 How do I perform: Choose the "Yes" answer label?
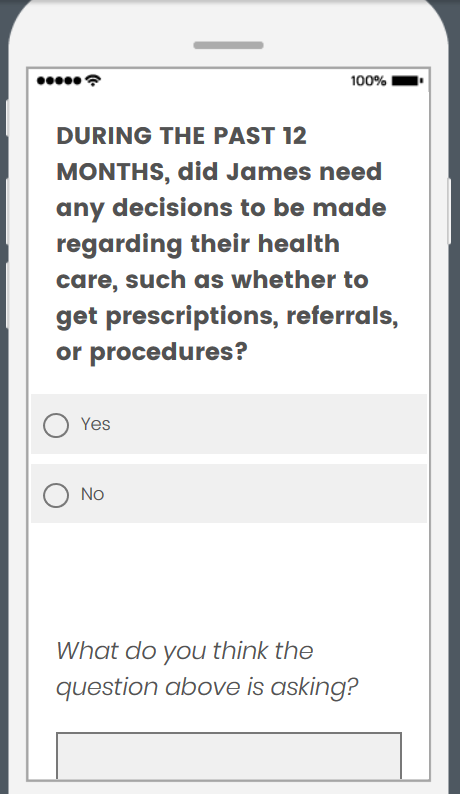96,424
